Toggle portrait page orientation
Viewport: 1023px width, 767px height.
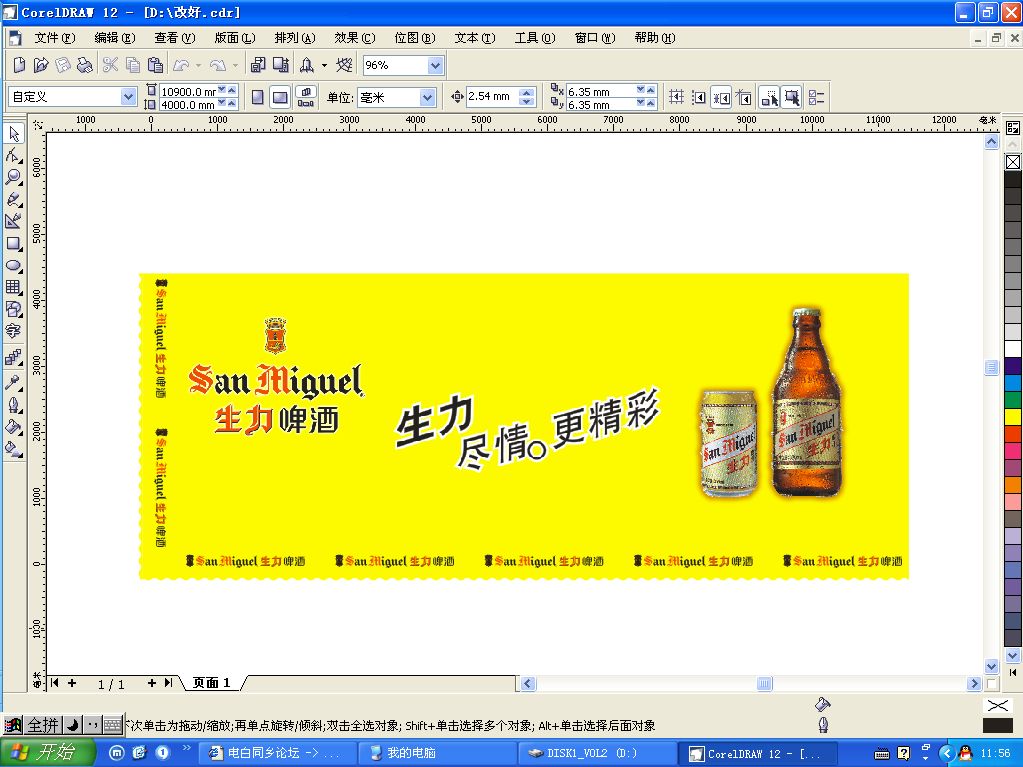257,97
